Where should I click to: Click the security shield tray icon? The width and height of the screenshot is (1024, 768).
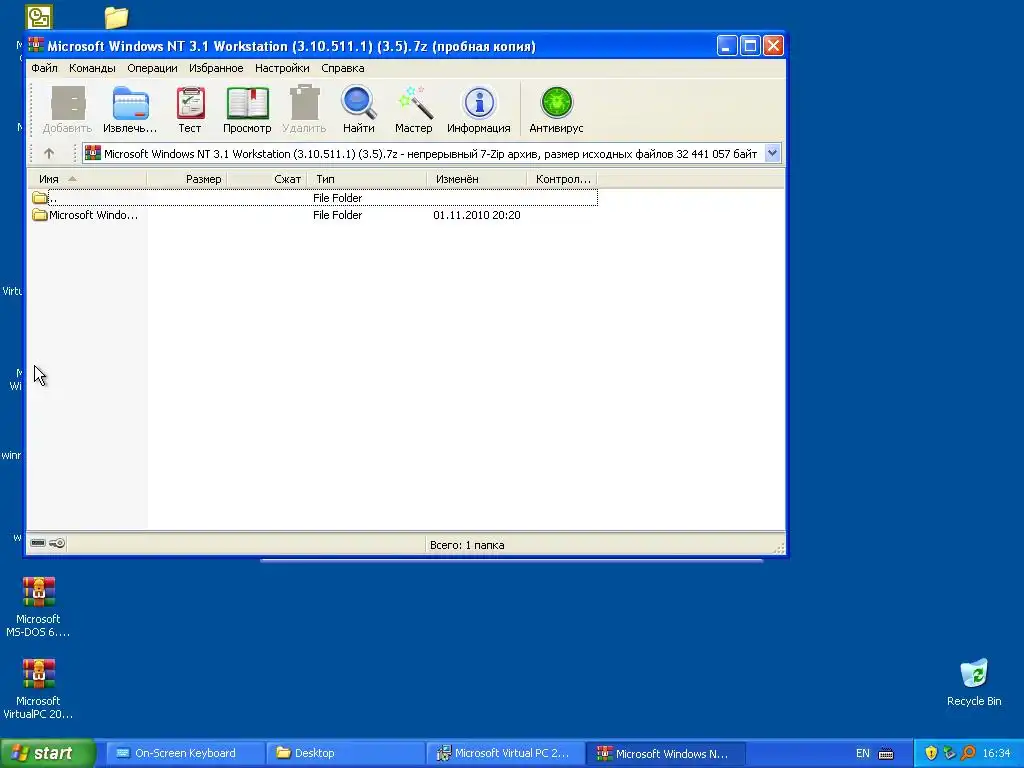(x=931, y=753)
